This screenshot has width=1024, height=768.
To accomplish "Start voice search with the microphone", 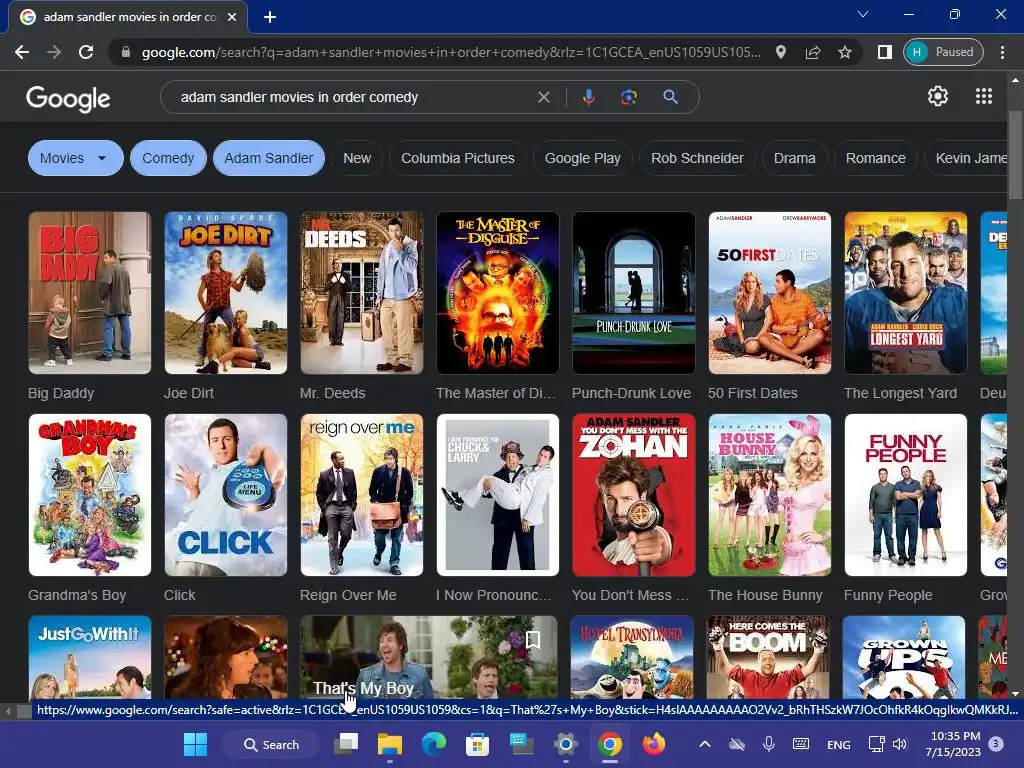I will [588, 97].
